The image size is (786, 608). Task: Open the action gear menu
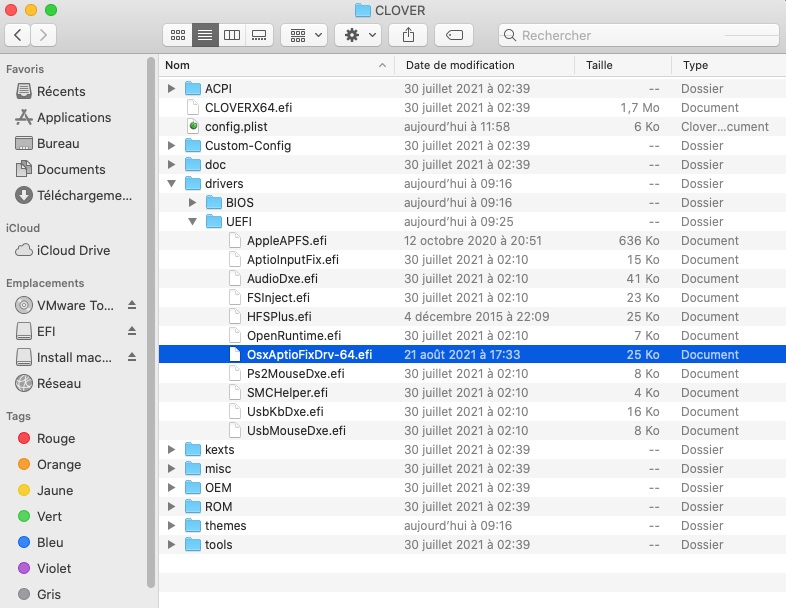click(358, 35)
